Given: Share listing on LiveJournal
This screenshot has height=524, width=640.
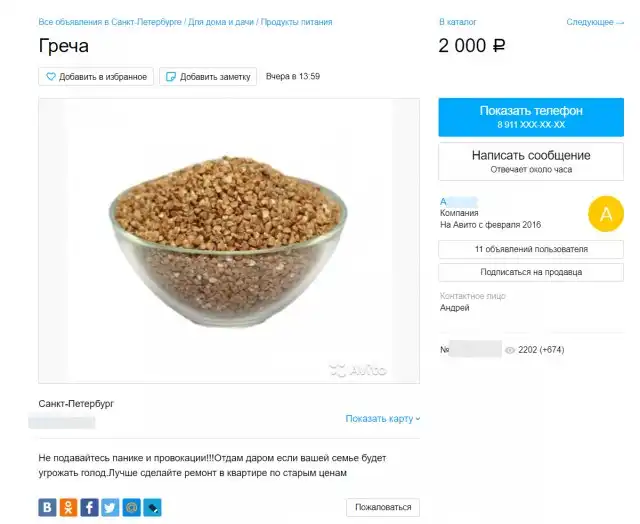Looking at the screenshot, I should click(x=152, y=507).
